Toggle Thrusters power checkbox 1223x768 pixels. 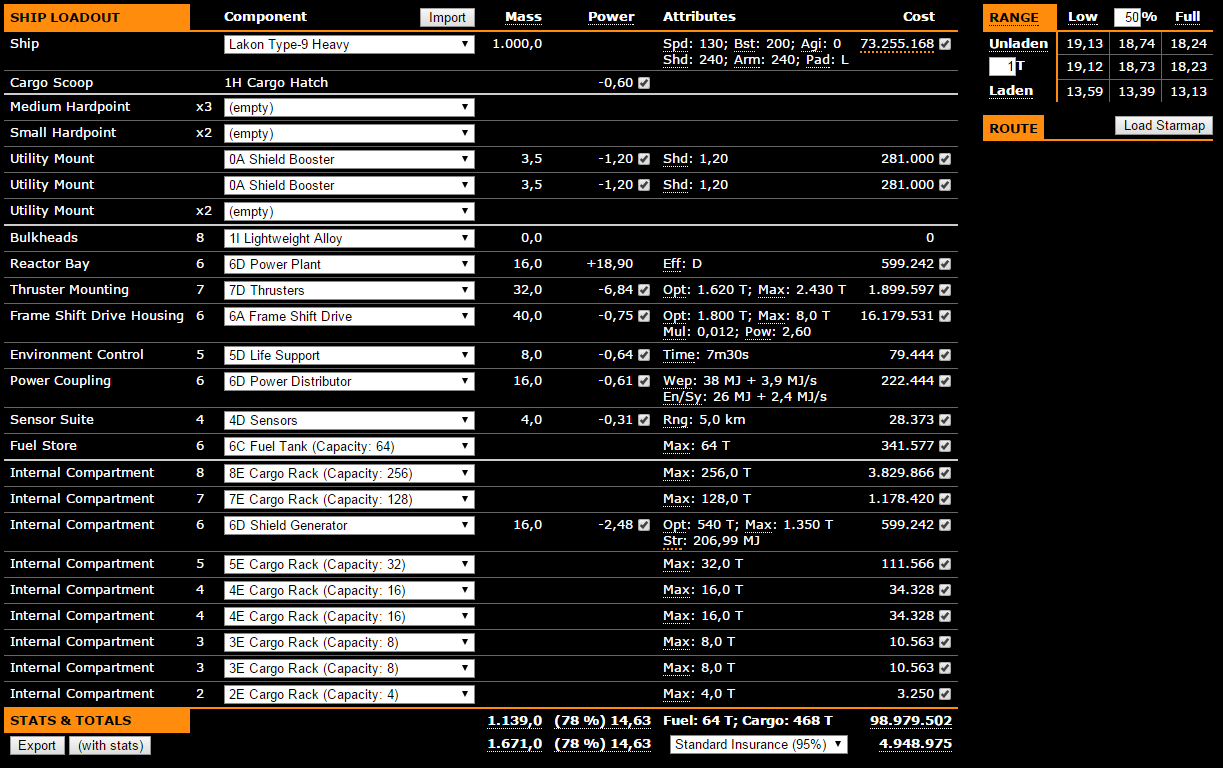644,290
